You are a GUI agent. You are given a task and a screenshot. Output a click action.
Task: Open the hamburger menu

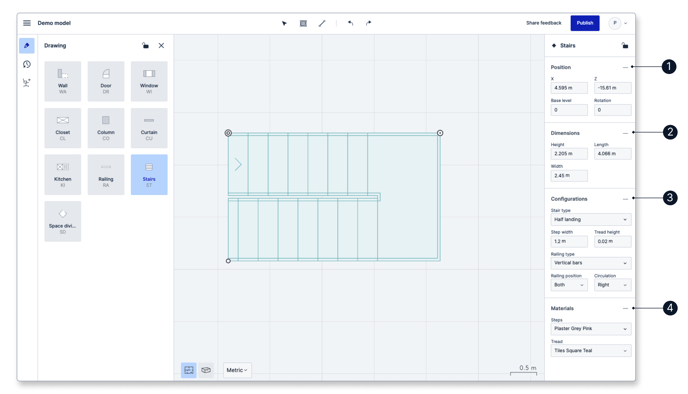pos(27,23)
